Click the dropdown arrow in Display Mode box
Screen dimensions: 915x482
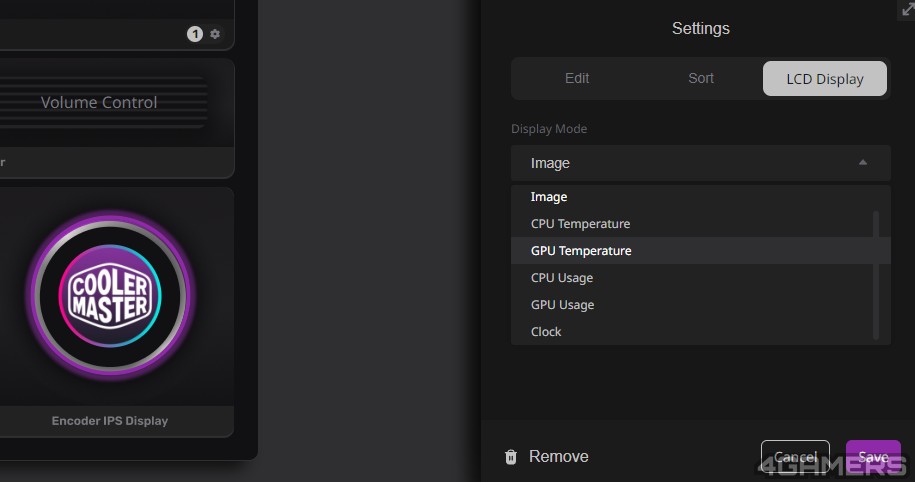click(862, 163)
